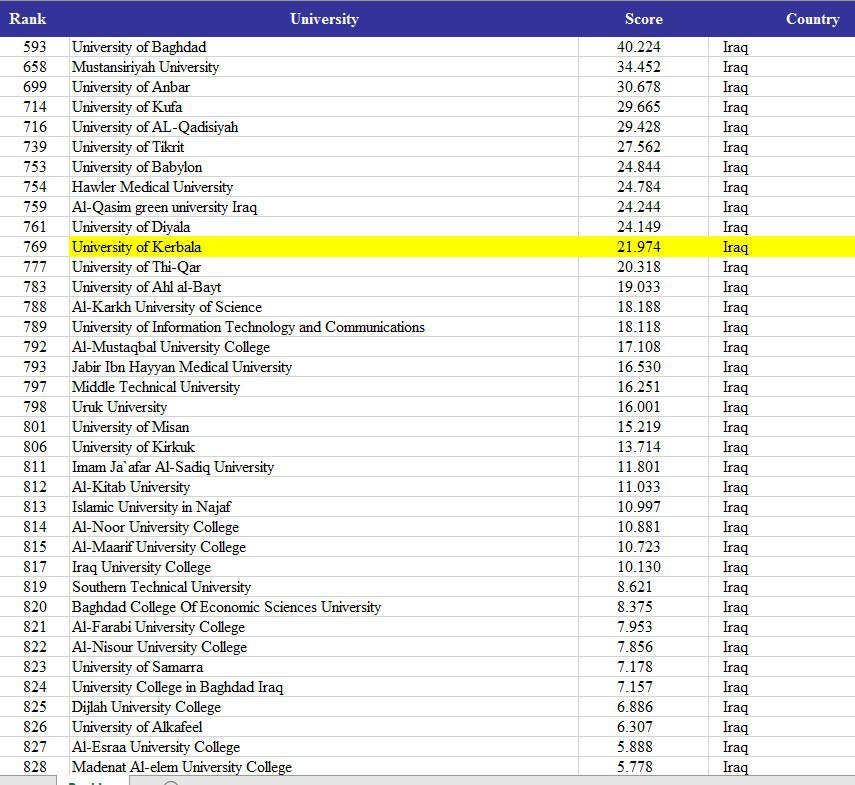Select the Southern Technical University cell
This screenshot has height=785, width=855.
click(x=324, y=587)
